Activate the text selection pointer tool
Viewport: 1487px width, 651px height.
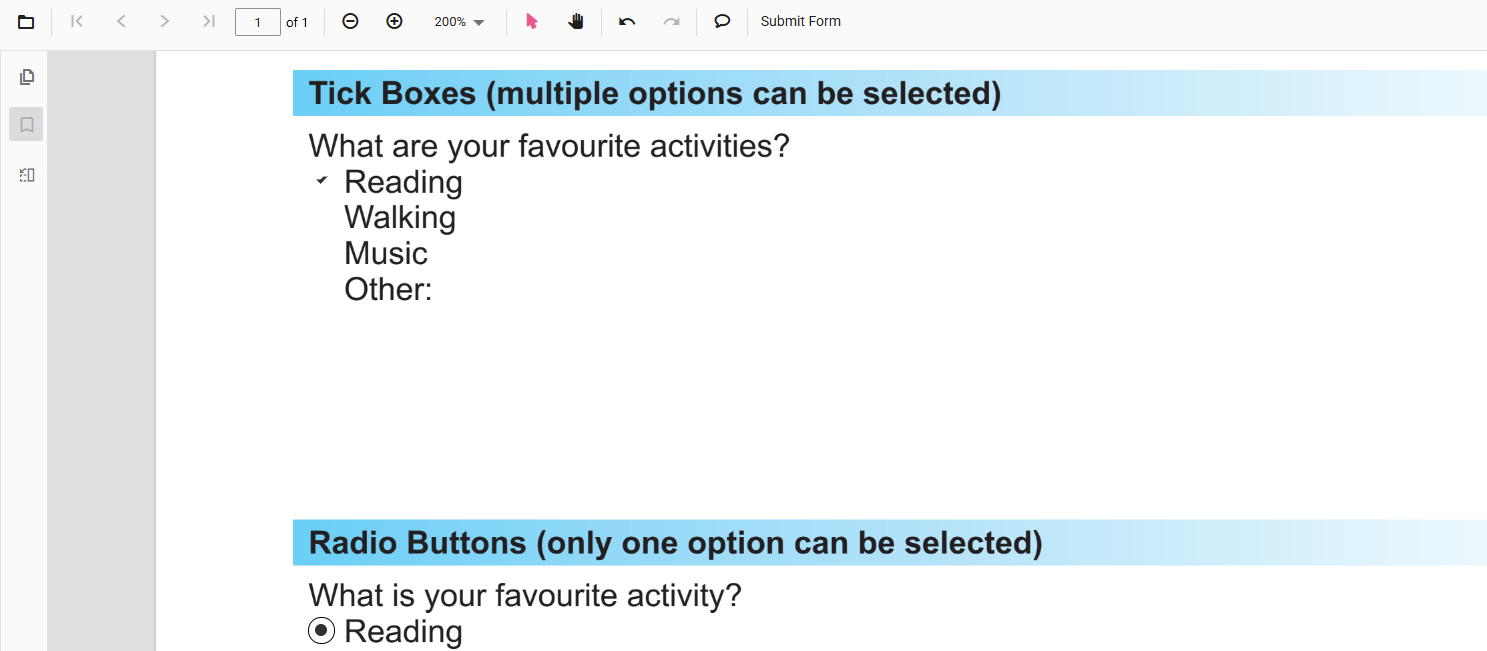click(532, 22)
